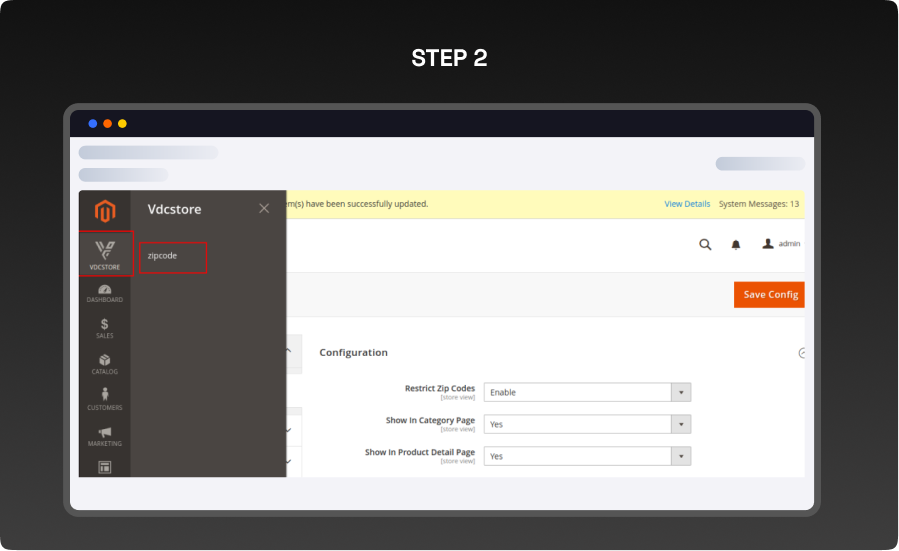
Task: Open the admin account menu
Action: (781, 244)
